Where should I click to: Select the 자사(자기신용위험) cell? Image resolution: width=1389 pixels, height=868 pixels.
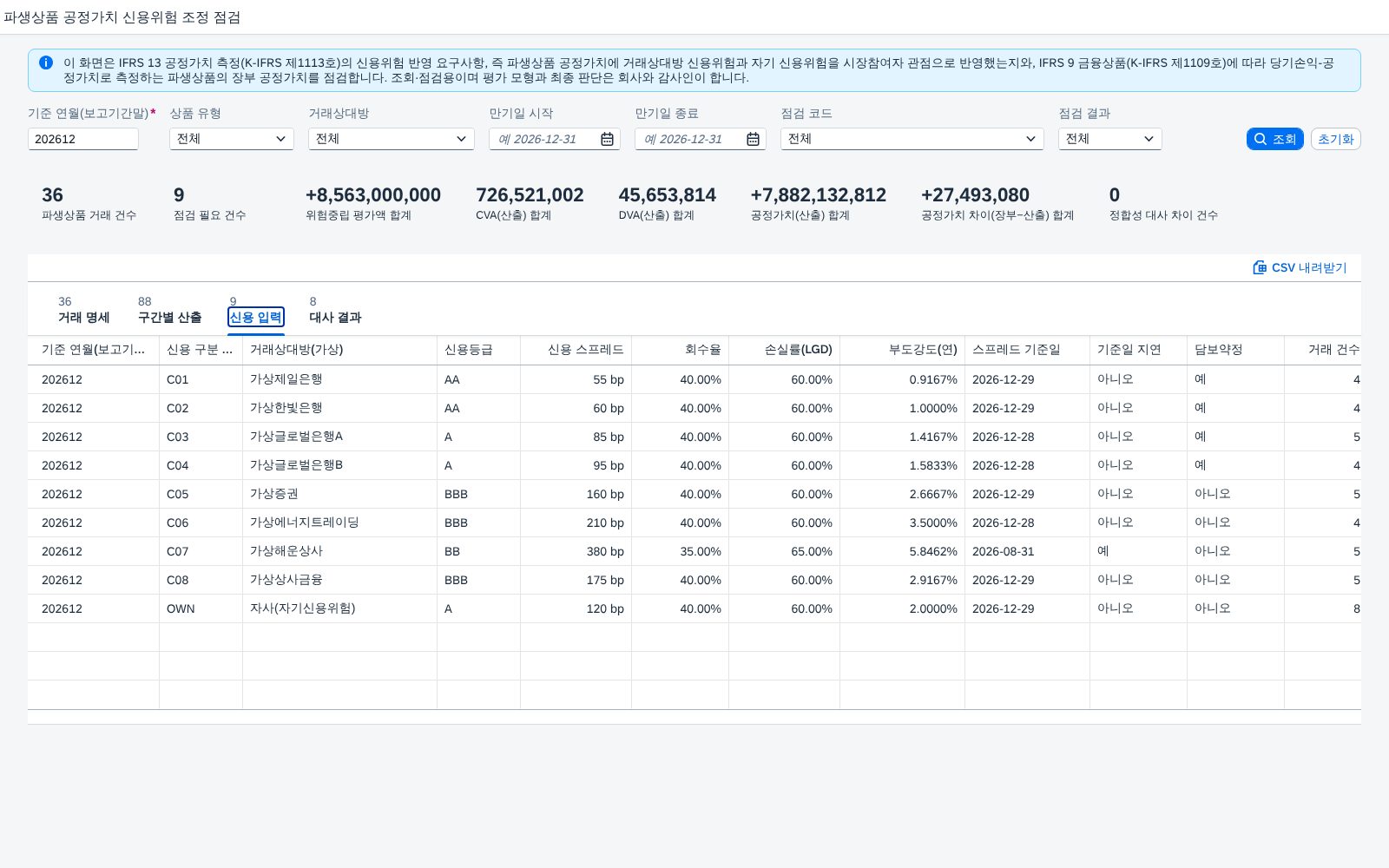[x=340, y=608]
